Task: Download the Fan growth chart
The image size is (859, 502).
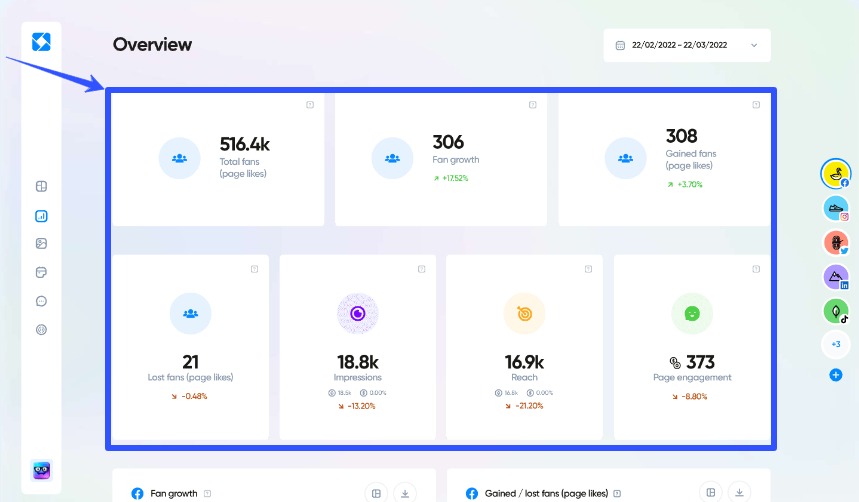Action: pyautogui.click(x=404, y=492)
